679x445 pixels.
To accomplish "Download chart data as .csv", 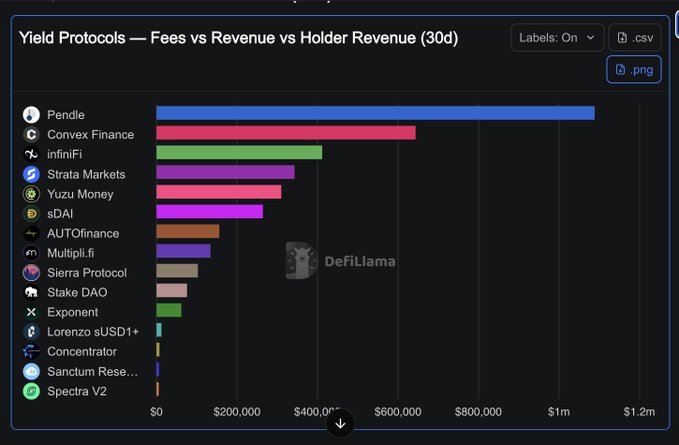I will coord(635,38).
